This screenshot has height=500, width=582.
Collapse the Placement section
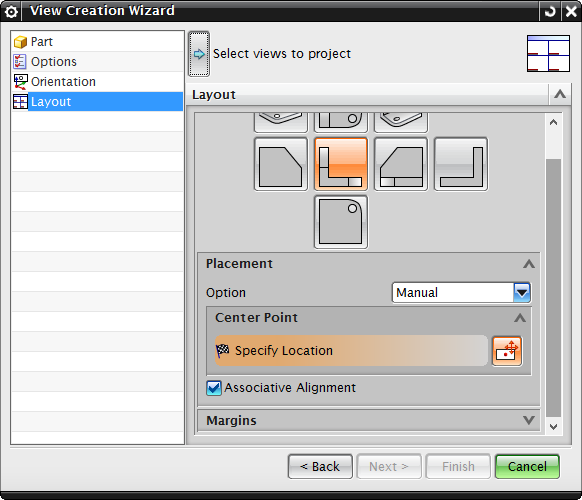529,264
